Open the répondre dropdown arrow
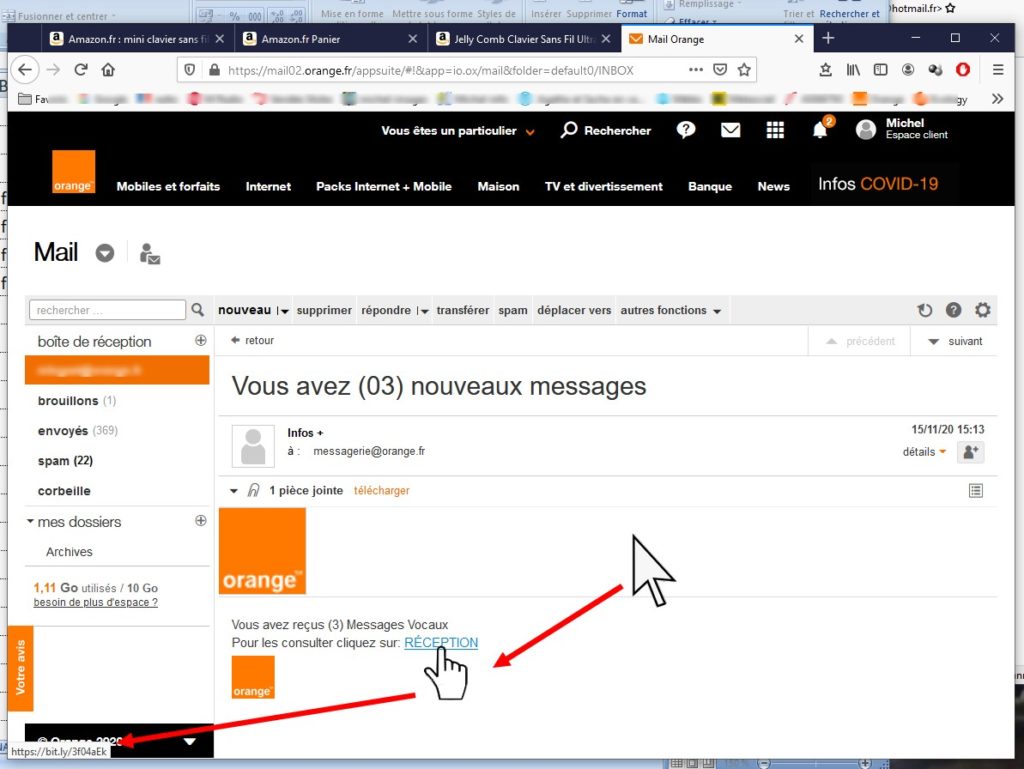Viewport: 1024px width, 769px height. tap(423, 311)
